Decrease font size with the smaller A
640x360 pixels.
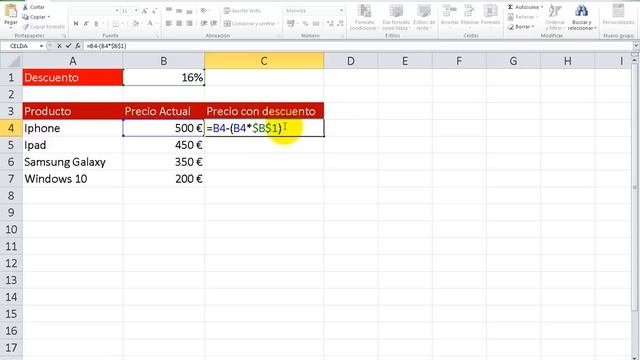point(154,11)
